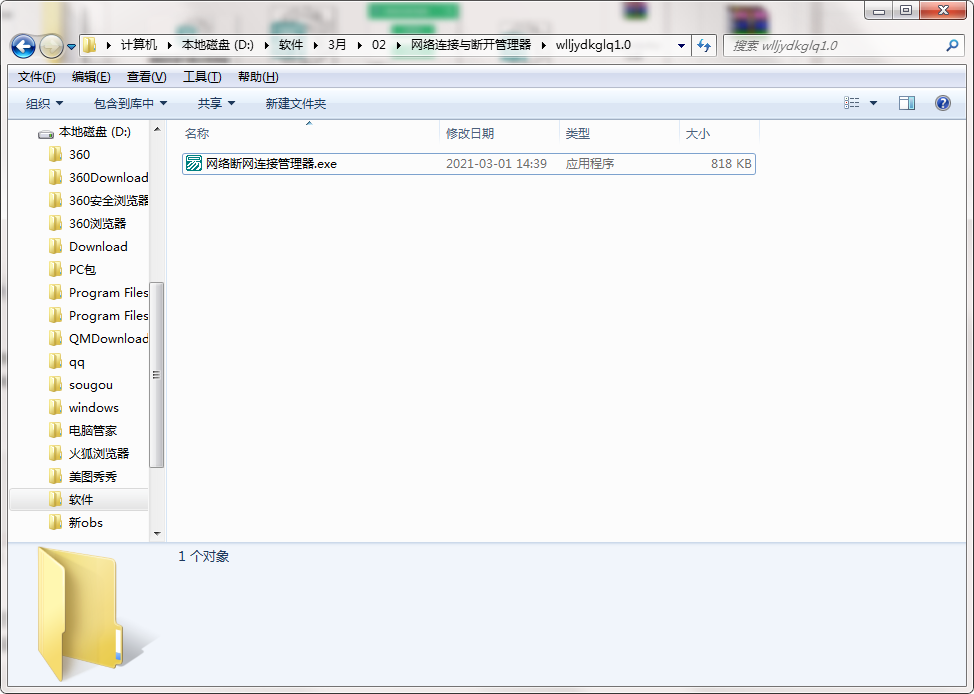Open recent pages dropdown beside navigation arrows
974x694 pixels.
click(x=71, y=47)
